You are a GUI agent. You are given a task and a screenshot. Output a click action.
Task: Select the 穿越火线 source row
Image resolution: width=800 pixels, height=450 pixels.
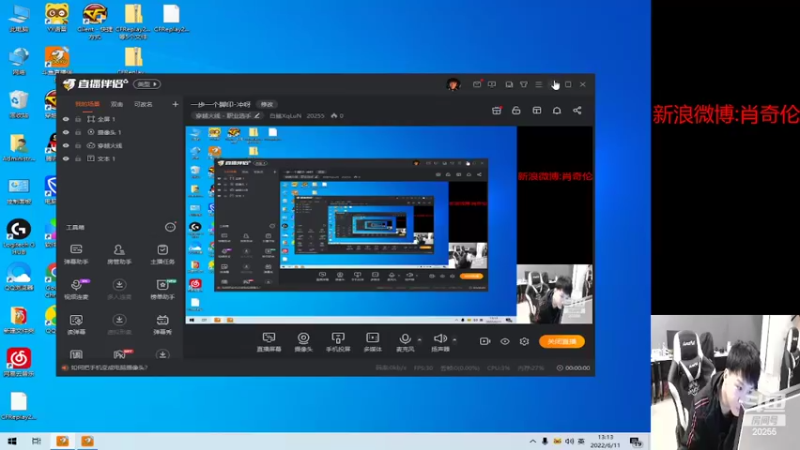(120, 145)
